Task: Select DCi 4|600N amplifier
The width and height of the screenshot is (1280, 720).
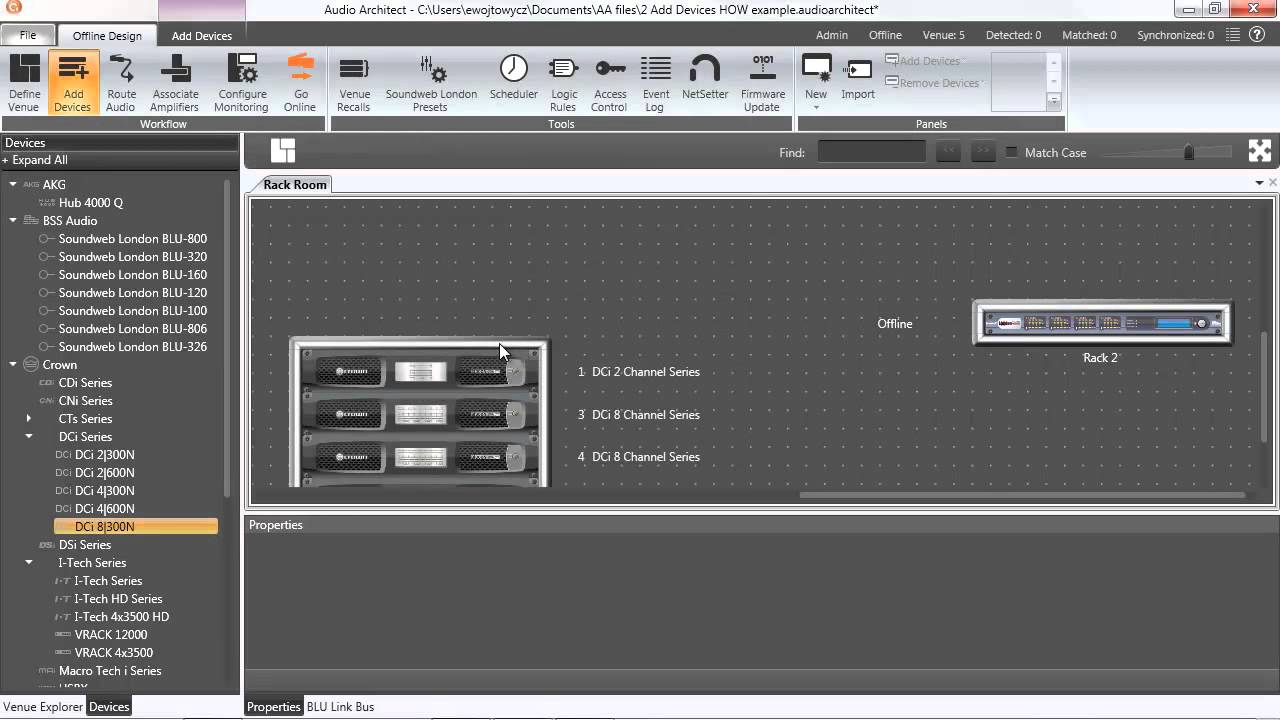Action: (104, 509)
